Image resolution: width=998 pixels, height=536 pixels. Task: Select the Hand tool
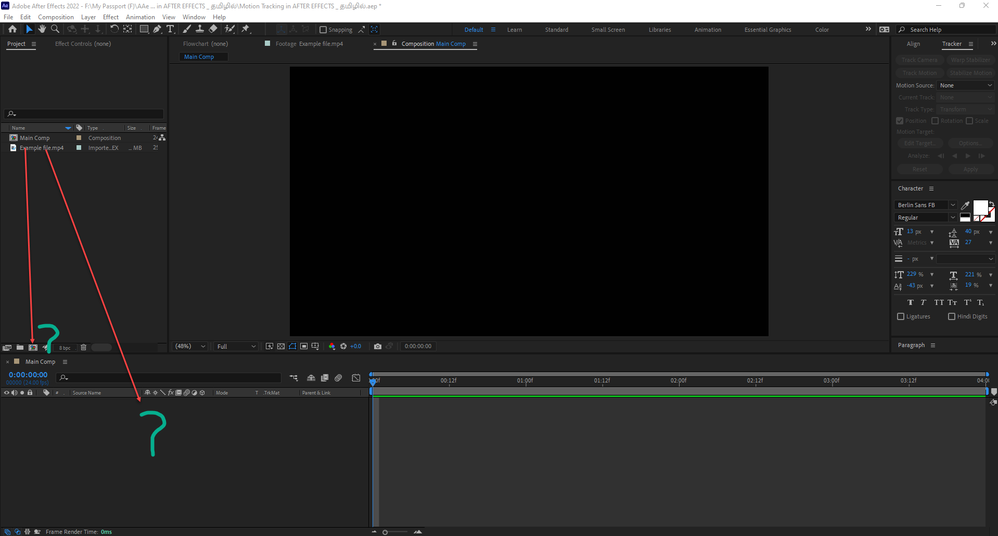(42, 29)
